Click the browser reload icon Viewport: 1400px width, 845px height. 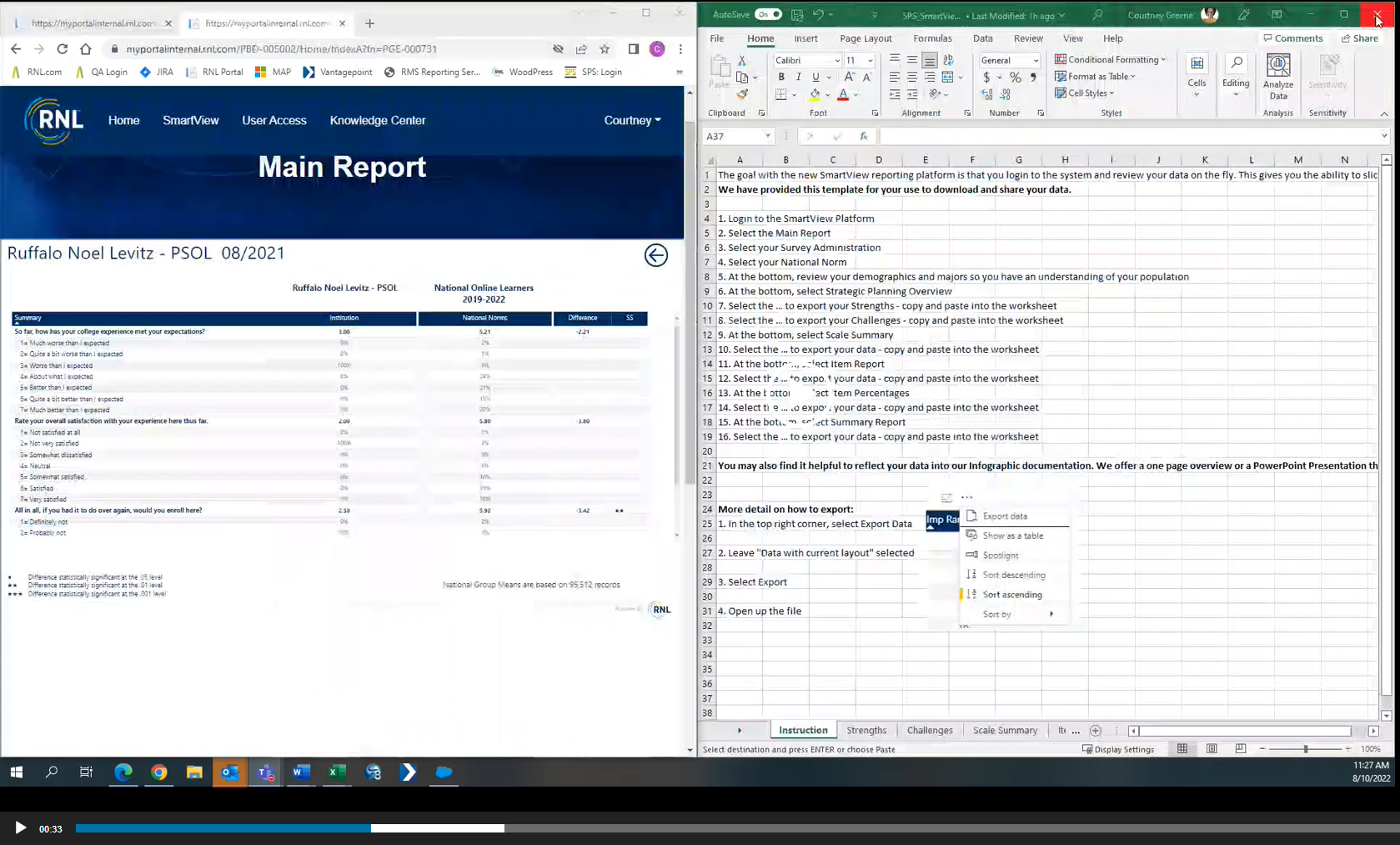62,48
